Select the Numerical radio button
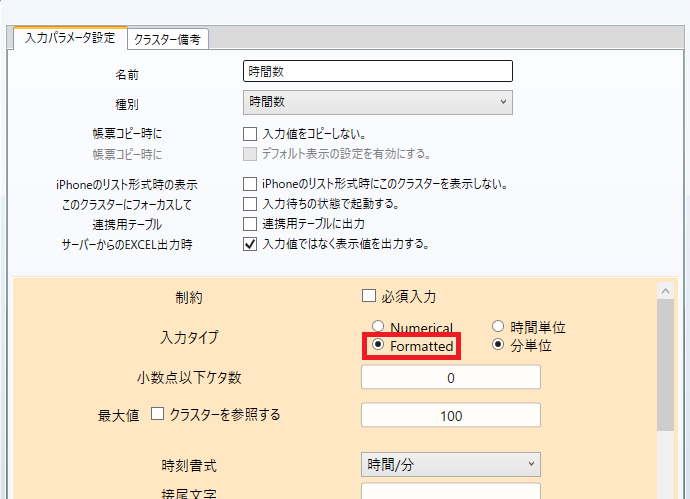 pos(378,327)
